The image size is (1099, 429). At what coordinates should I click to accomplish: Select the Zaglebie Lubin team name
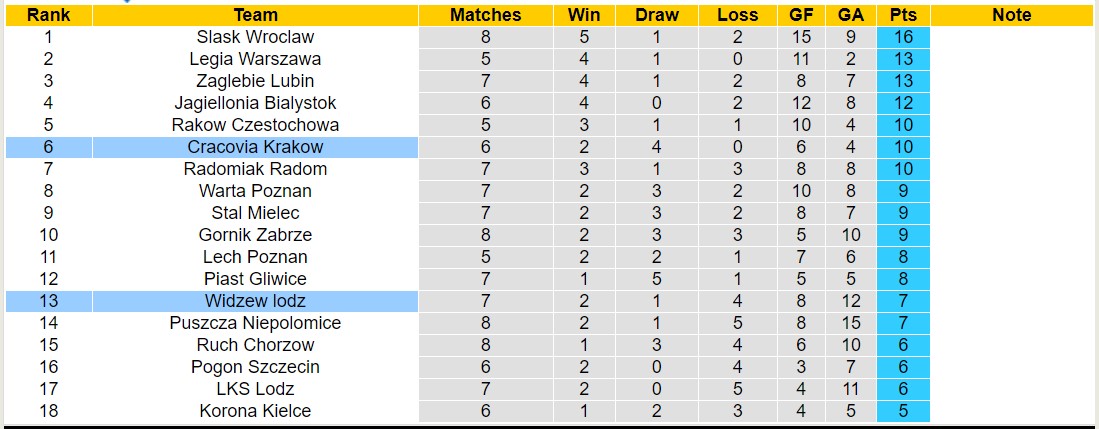pos(255,81)
